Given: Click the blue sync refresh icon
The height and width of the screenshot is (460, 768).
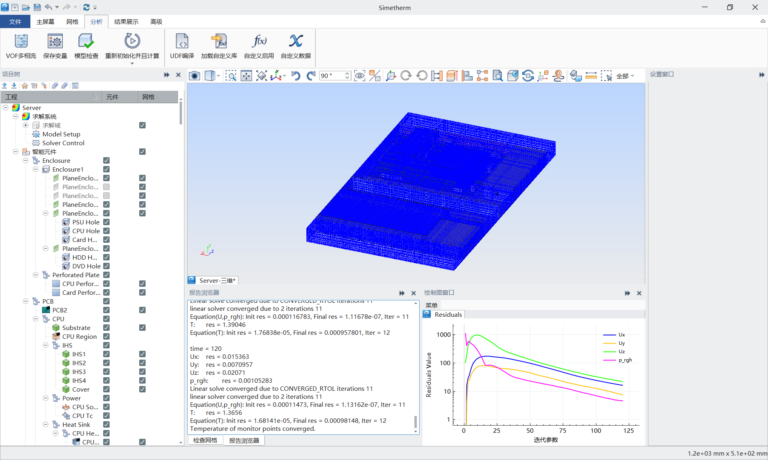Looking at the screenshot, I should (x=528, y=75).
